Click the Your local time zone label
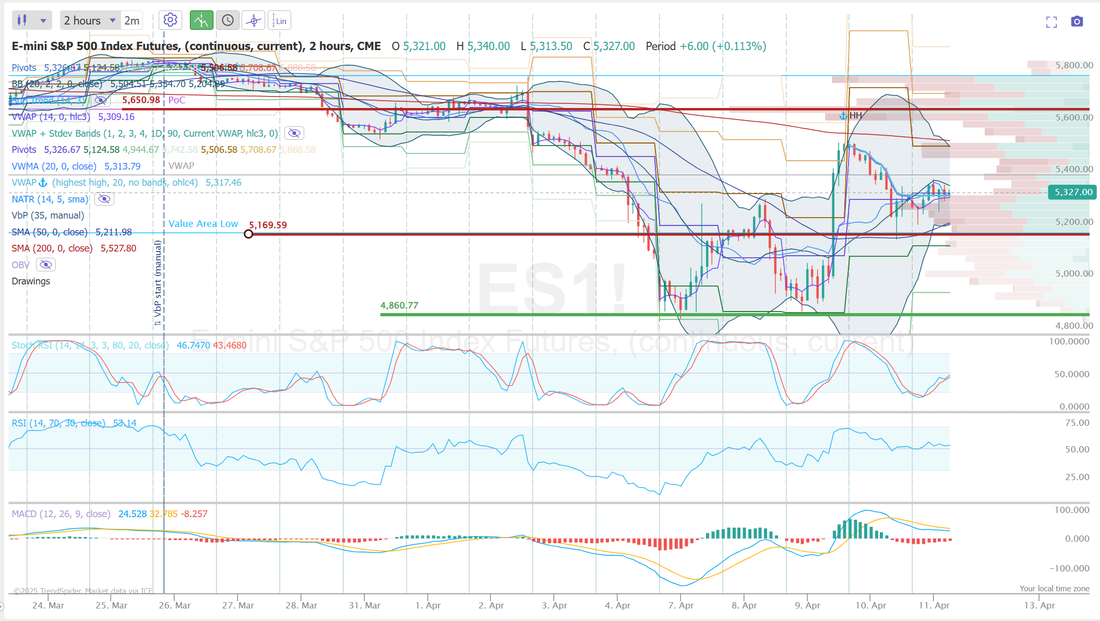This screenshot has height=621, width=1100. click(x=1054, y=589)
